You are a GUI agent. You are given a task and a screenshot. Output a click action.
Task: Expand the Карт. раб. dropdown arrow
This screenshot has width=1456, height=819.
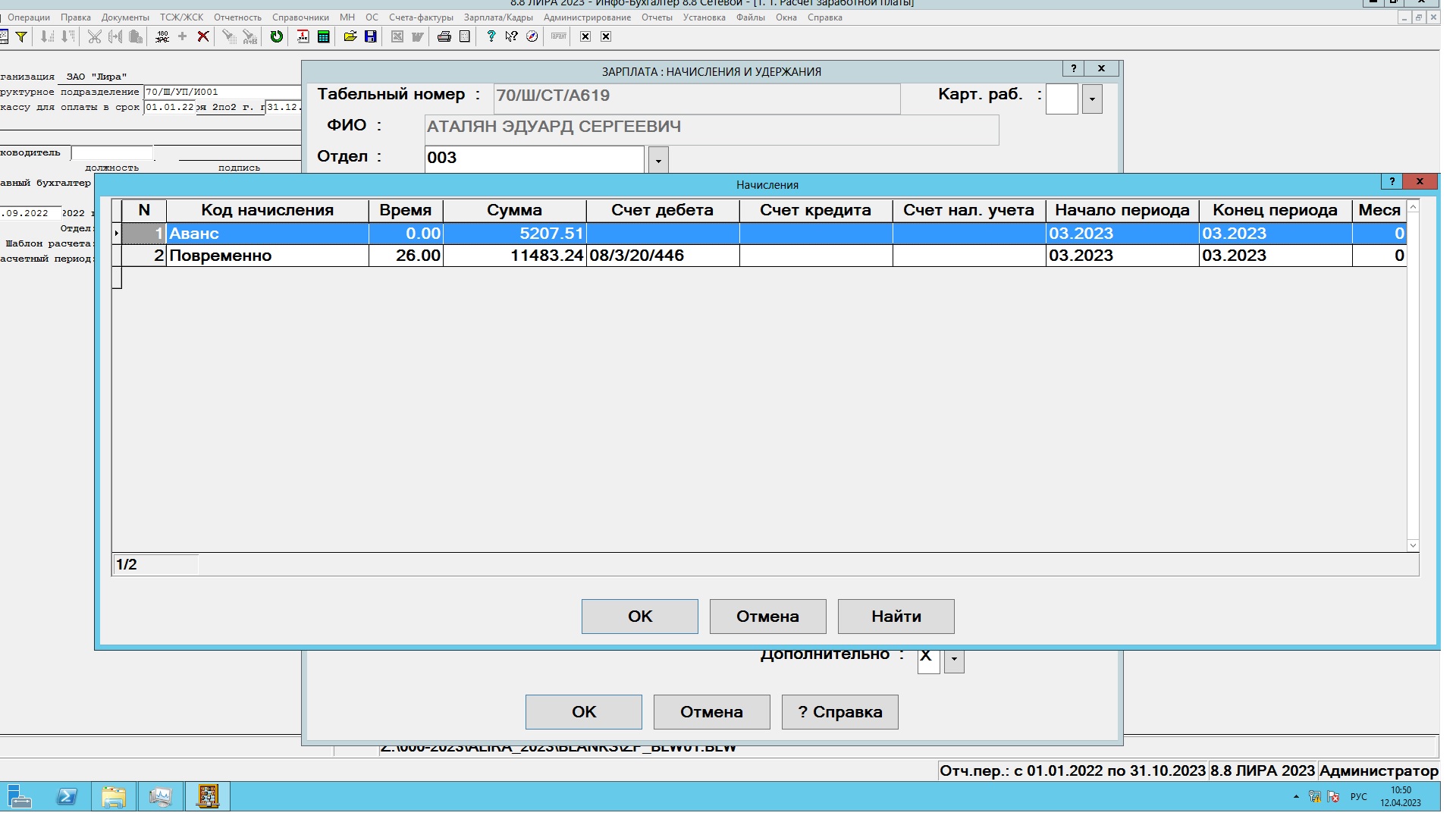pyautogui.click(x=1092, y=99)
